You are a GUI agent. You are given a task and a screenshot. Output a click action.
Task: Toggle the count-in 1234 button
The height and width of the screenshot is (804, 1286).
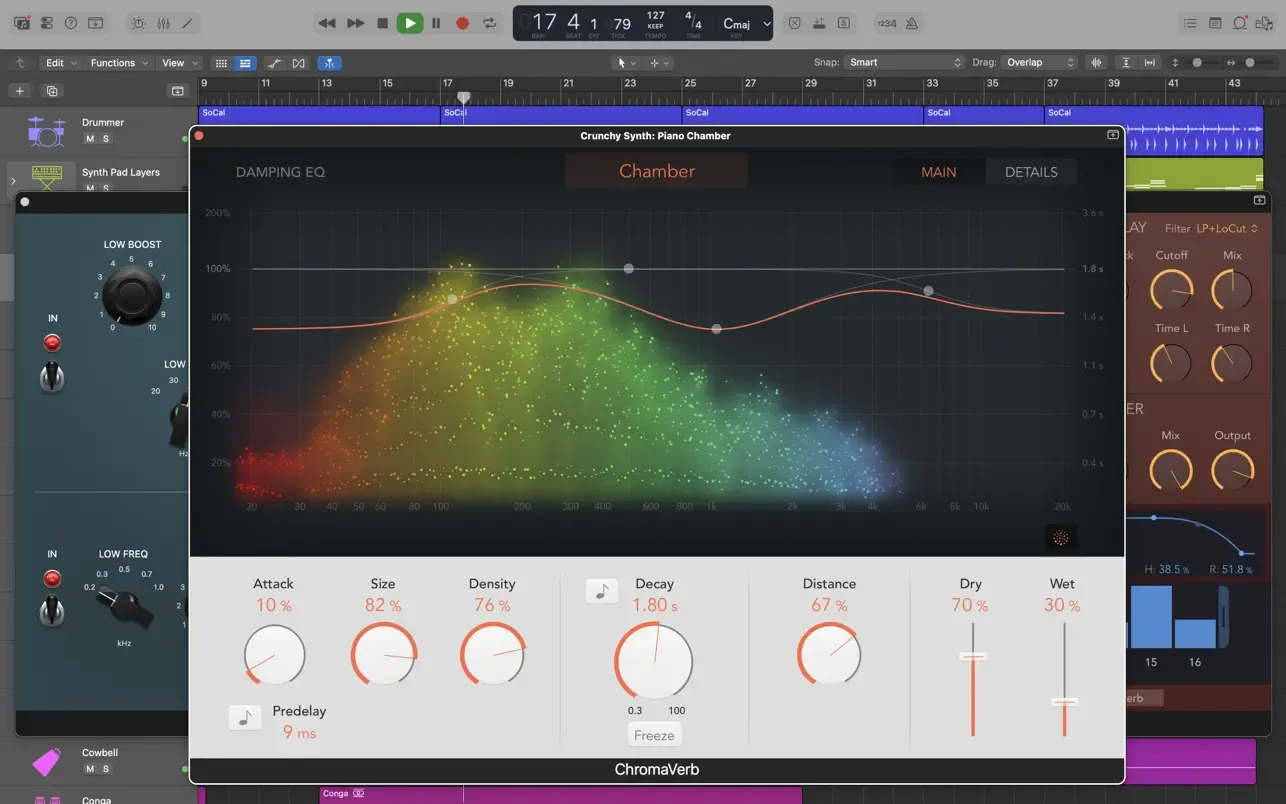[886, 23]
